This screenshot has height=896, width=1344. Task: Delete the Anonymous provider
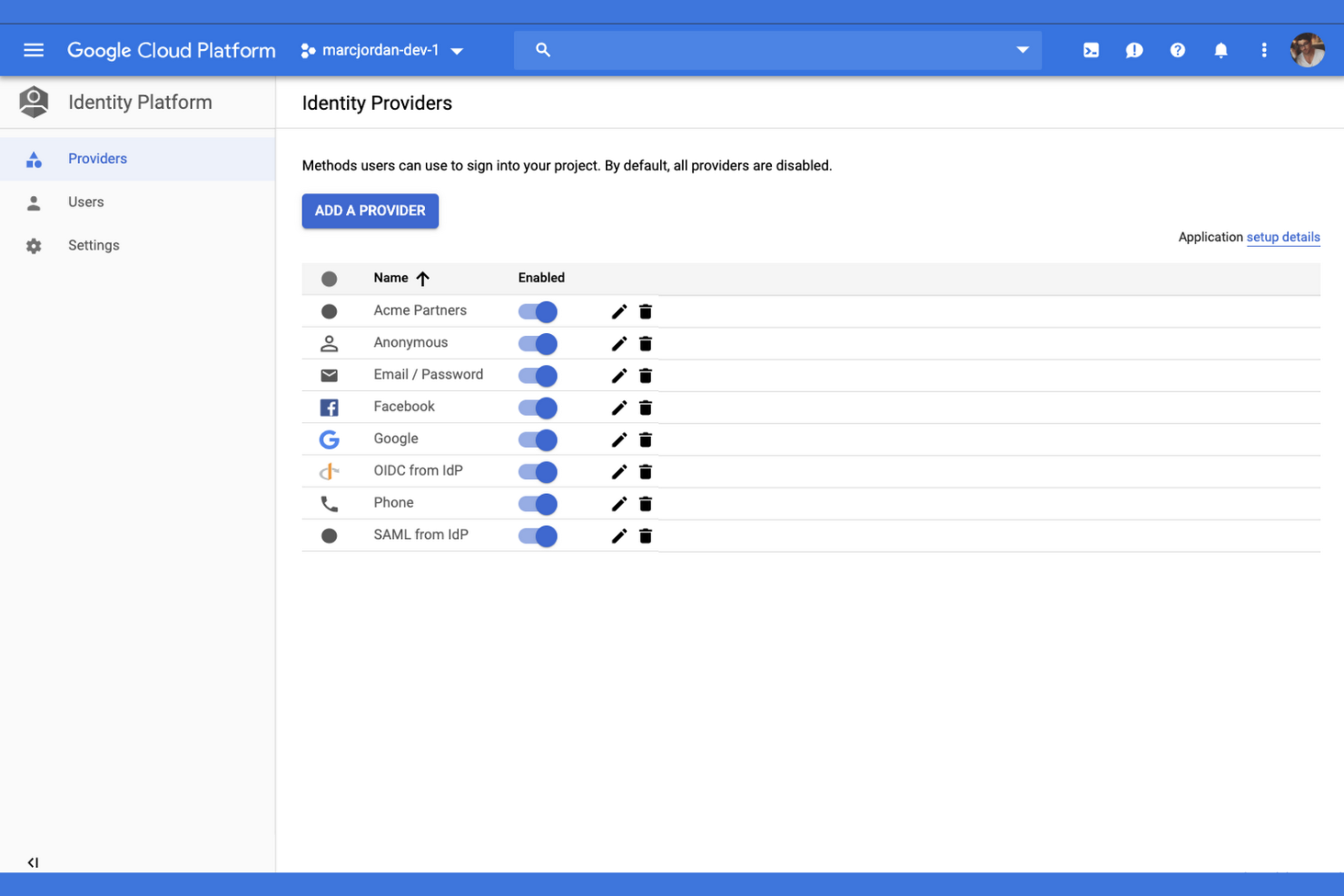pyautogui.click(x=645, y=343)
